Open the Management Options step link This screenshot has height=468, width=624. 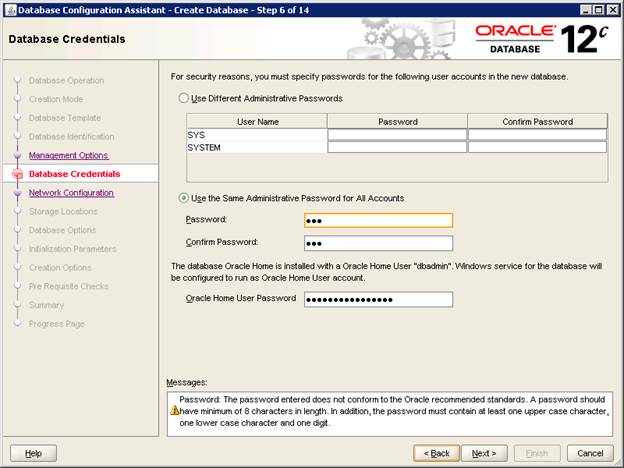pyautogui.click(x=68, y=155)
